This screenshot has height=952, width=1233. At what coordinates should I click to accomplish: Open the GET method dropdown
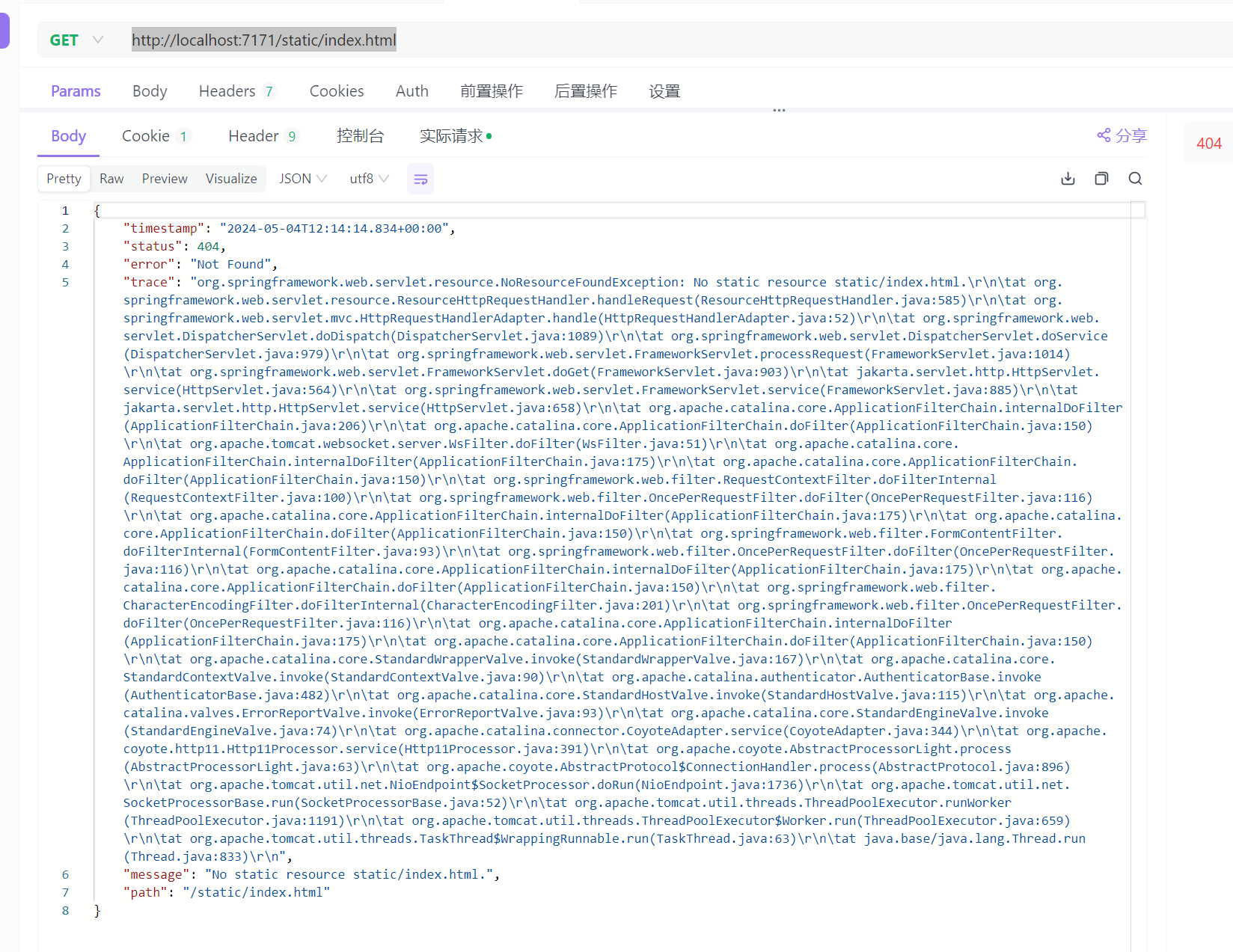76,40
